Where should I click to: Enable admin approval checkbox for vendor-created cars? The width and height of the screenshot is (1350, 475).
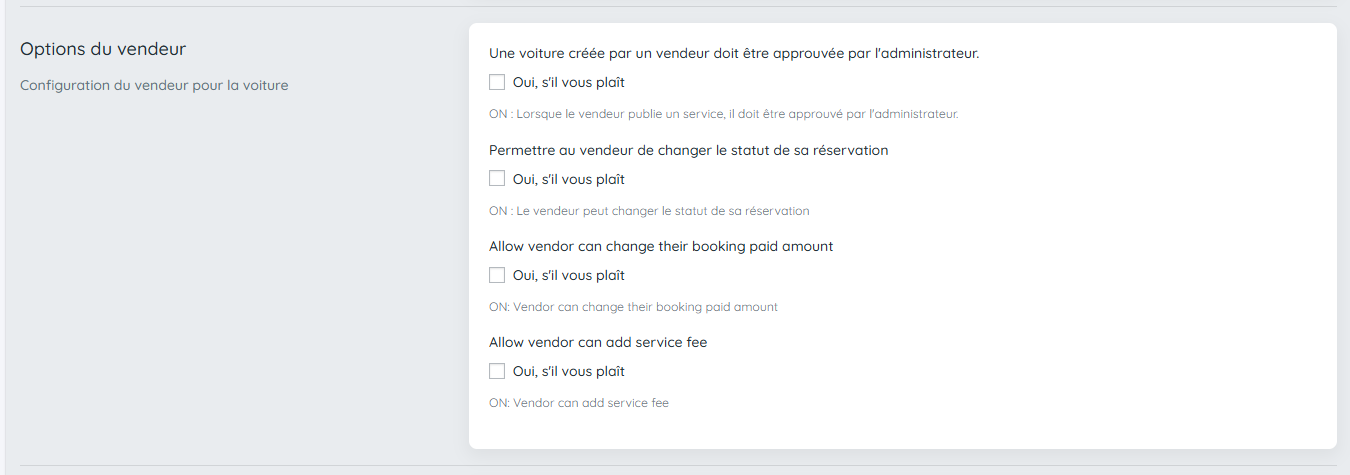pyautogui.click(x=497, y=83)
